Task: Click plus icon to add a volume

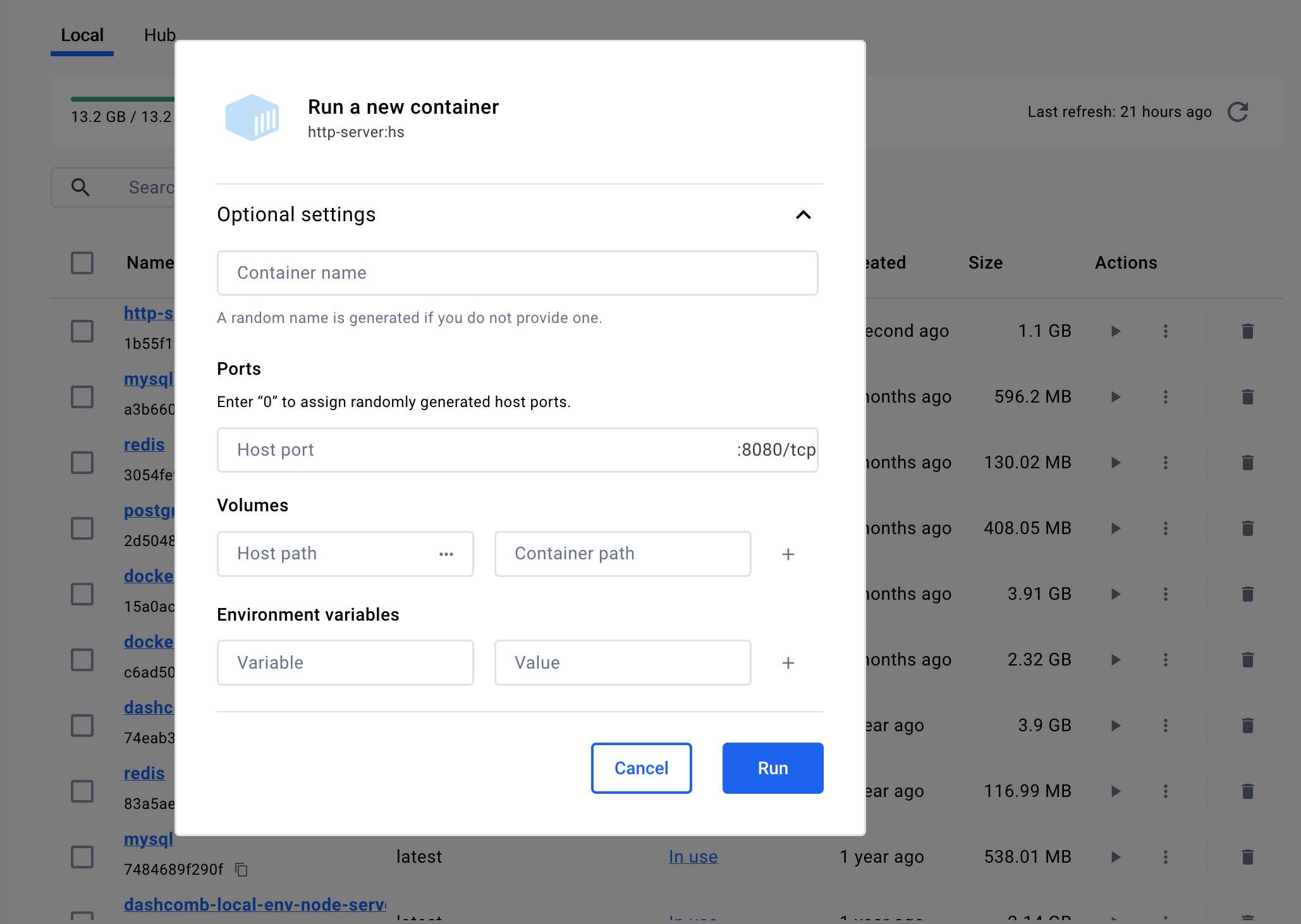Action: (x=788, y=554)
